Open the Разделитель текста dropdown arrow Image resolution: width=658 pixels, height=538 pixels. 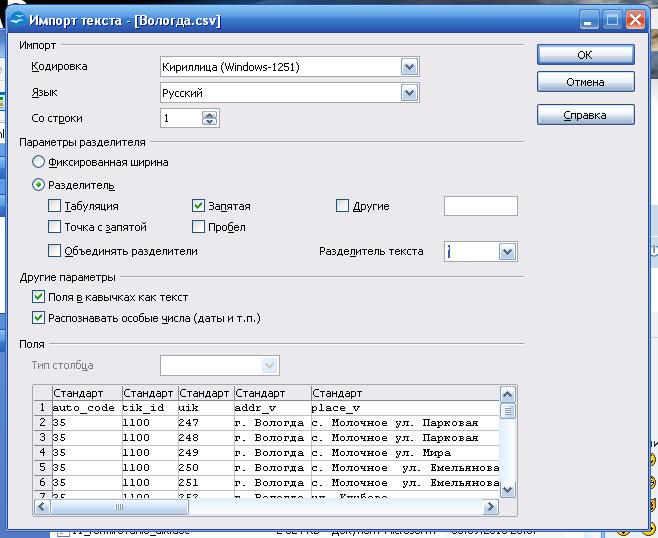click(x=507, y=252)
